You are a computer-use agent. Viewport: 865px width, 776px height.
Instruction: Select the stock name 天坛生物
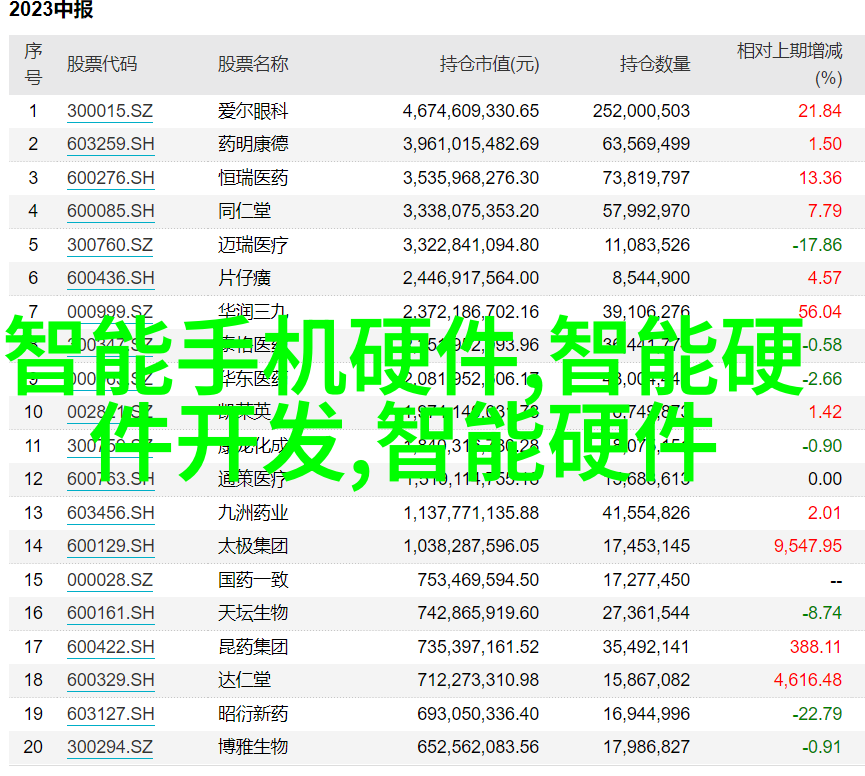pyautogui.click(x=253, y=613)
